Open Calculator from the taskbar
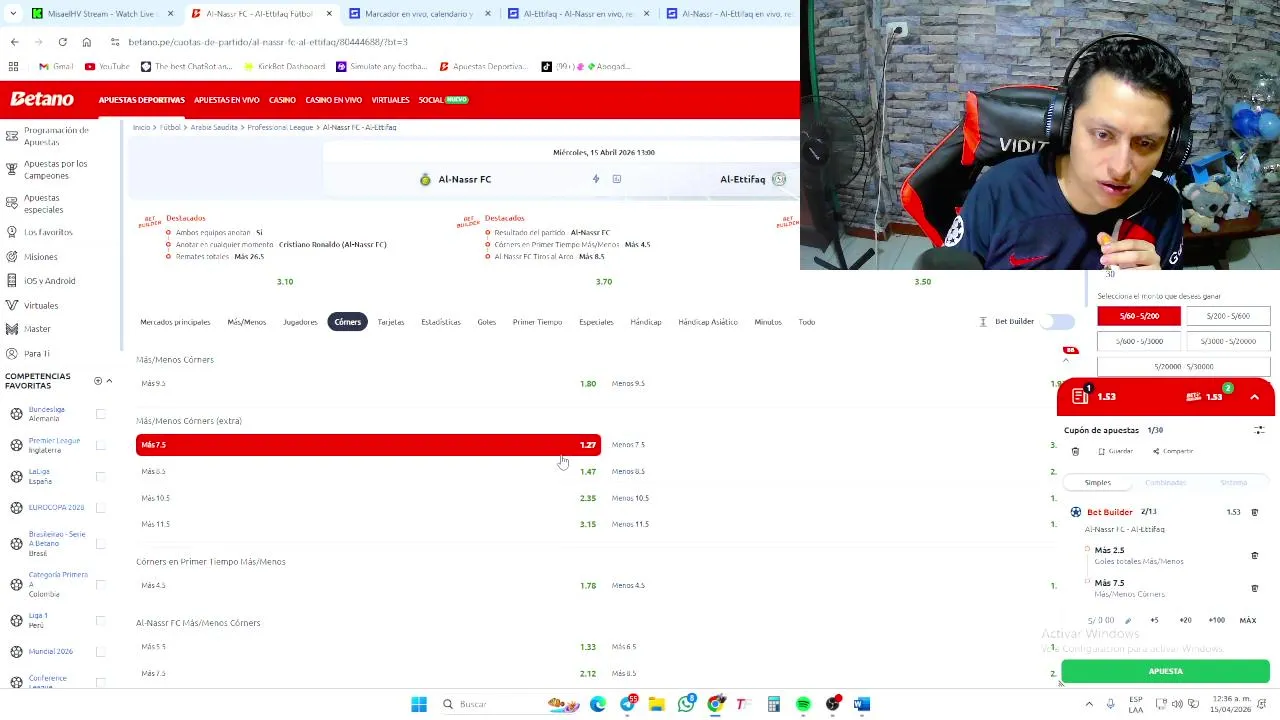This screenshot has width=1280, height=720. pyautogui.click(x=773, y=704)
